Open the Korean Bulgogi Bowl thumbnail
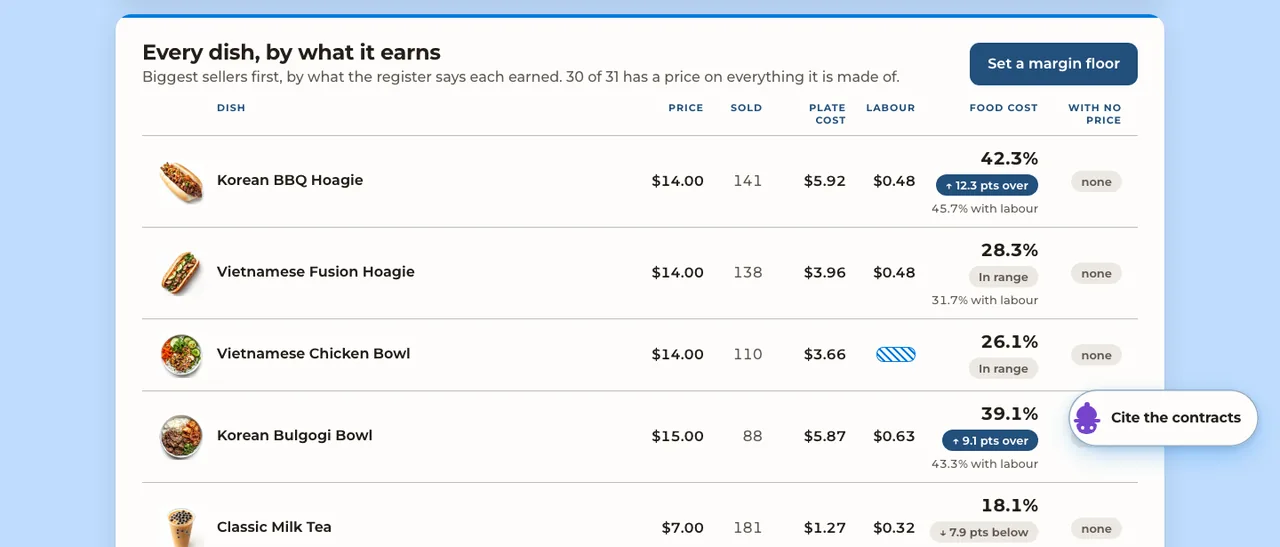1280x547 pixels. pyautogui.click(x=181, y=437)
